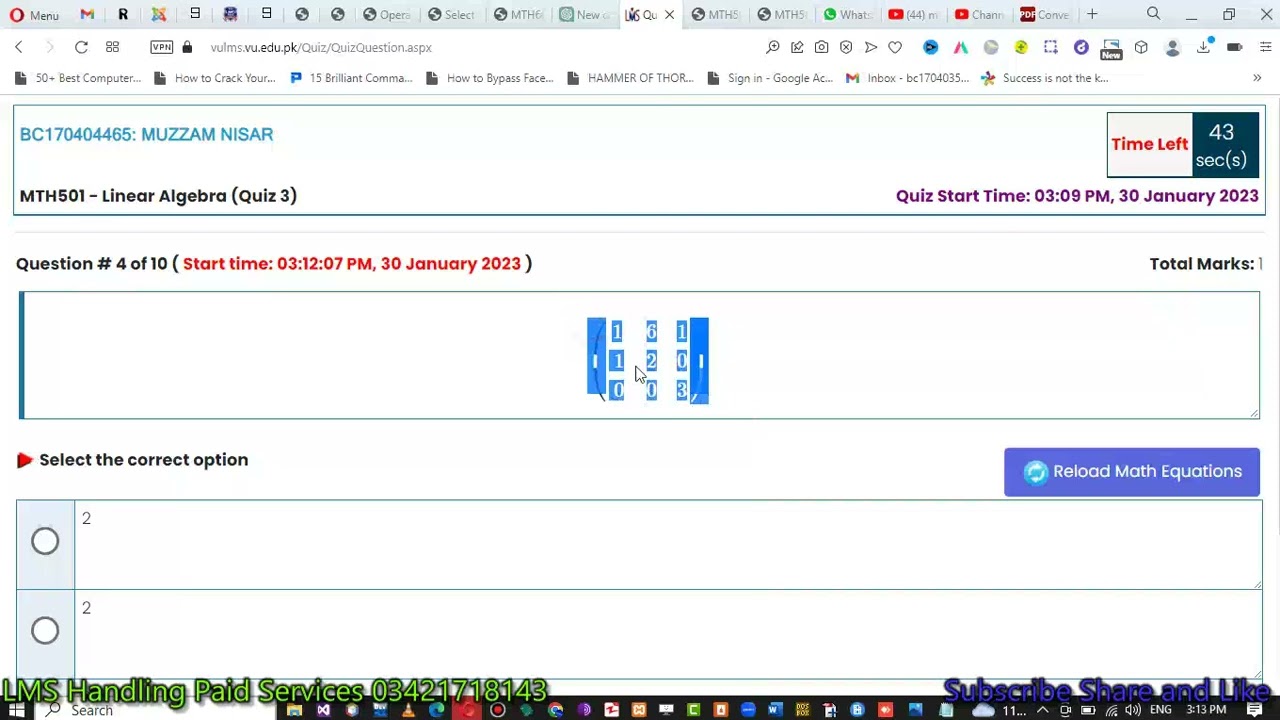Click the battery saver icon
Viewport: 1280px width, 720px height.
[1235, 47]
